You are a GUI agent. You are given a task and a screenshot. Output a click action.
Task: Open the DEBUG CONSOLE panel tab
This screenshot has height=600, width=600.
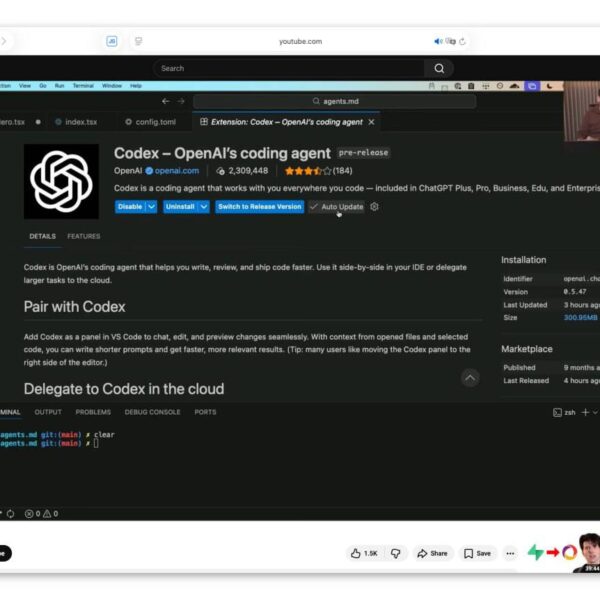(152, 412)
